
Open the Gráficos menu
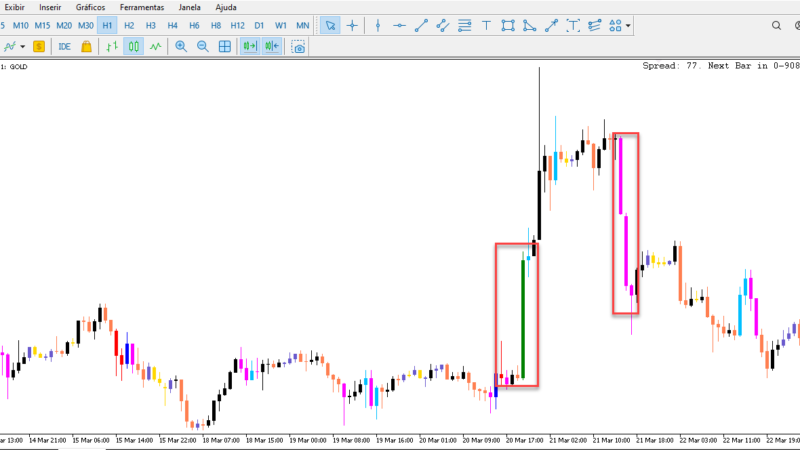coord(90,7)
